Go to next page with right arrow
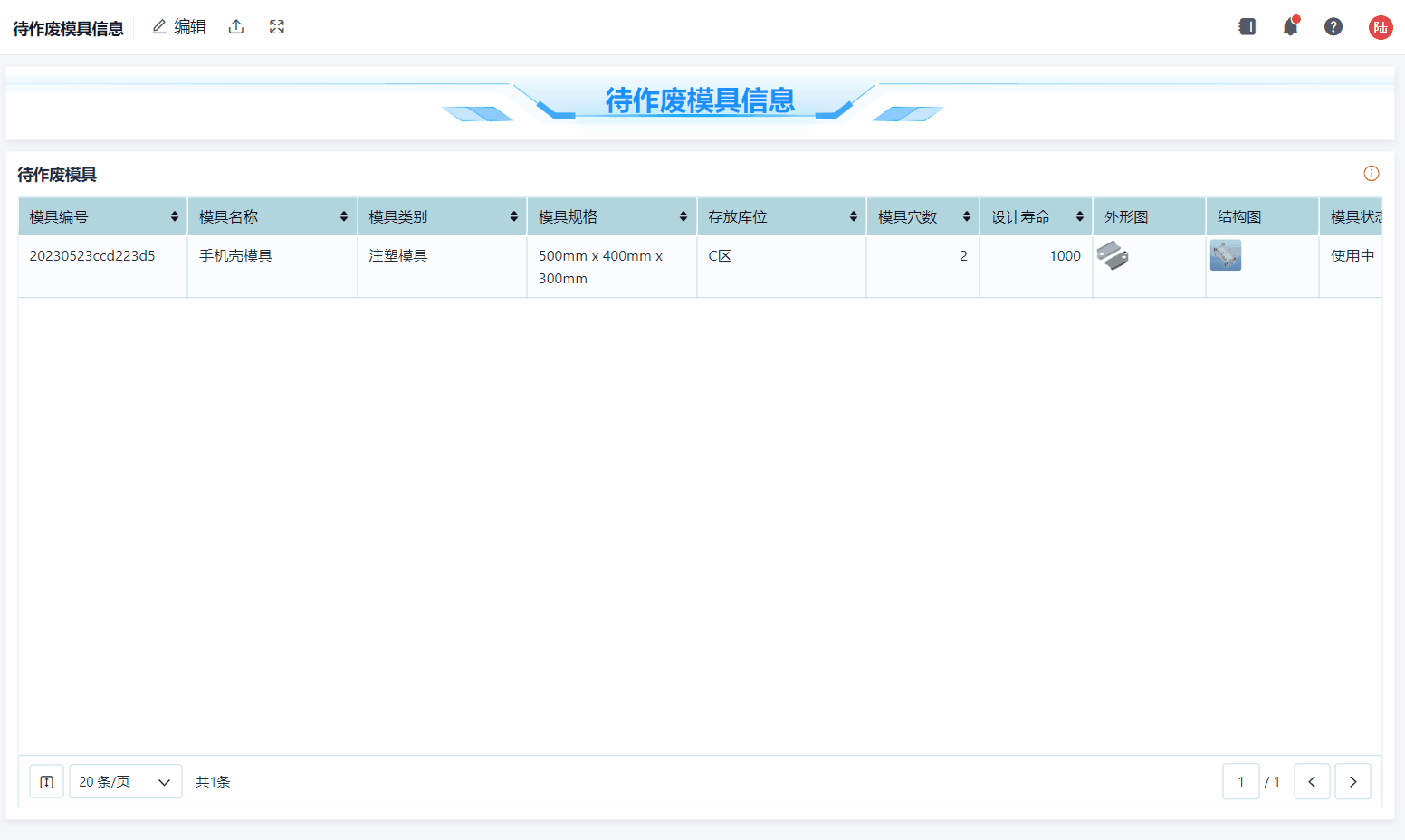 (x=1352, y=782)
